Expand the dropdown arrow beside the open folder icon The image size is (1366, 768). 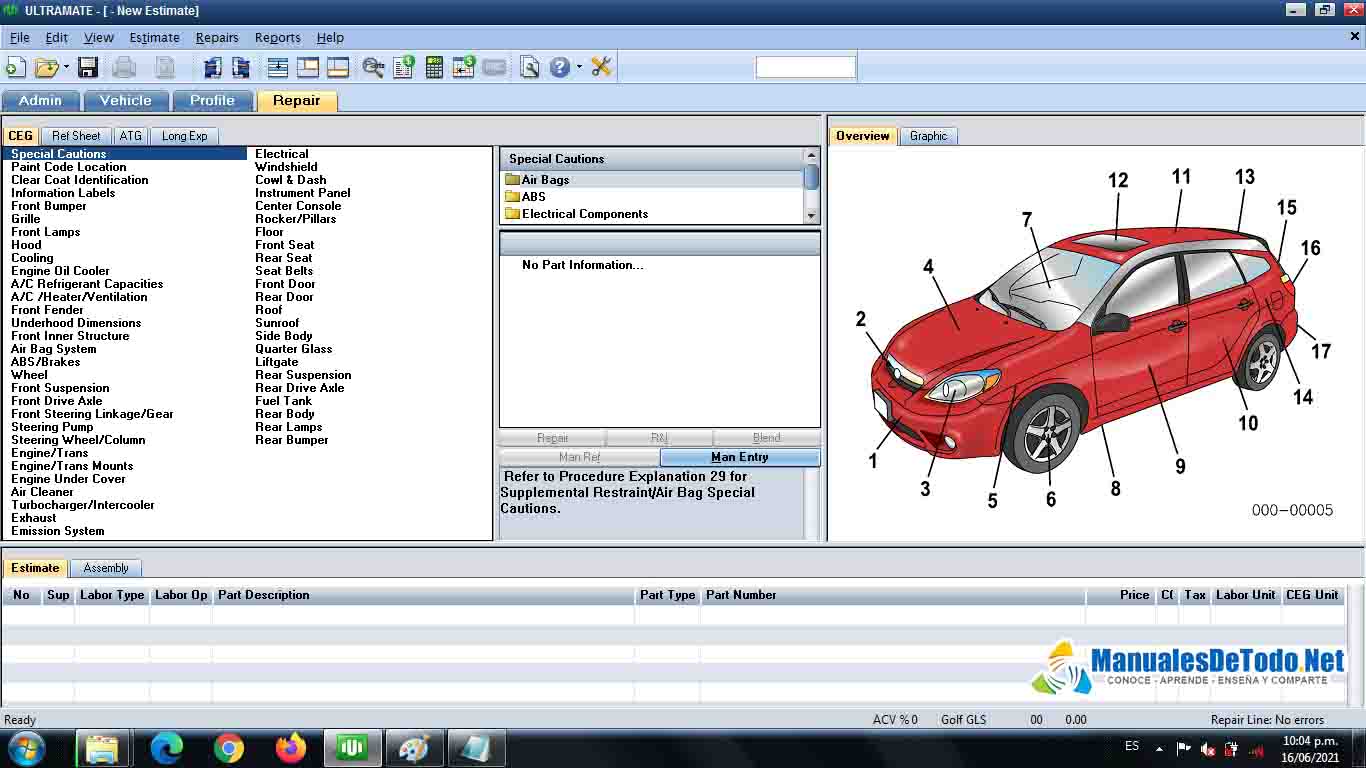pyautogui.click(x=66, y=67)
